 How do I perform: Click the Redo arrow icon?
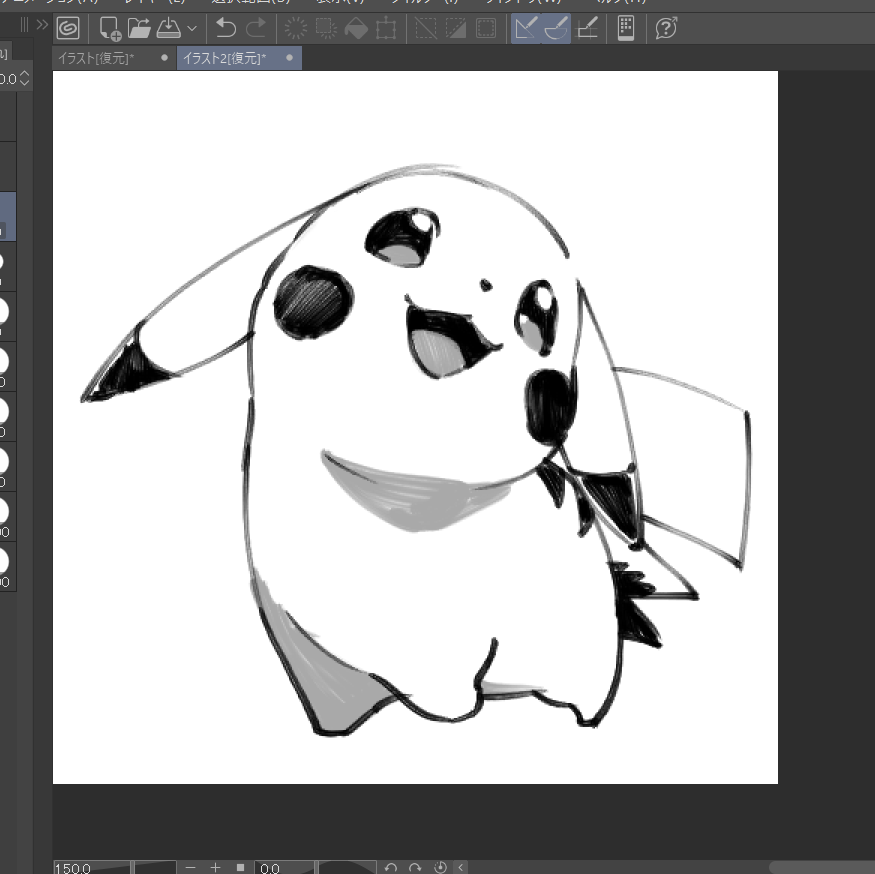(x=257, y=28)
